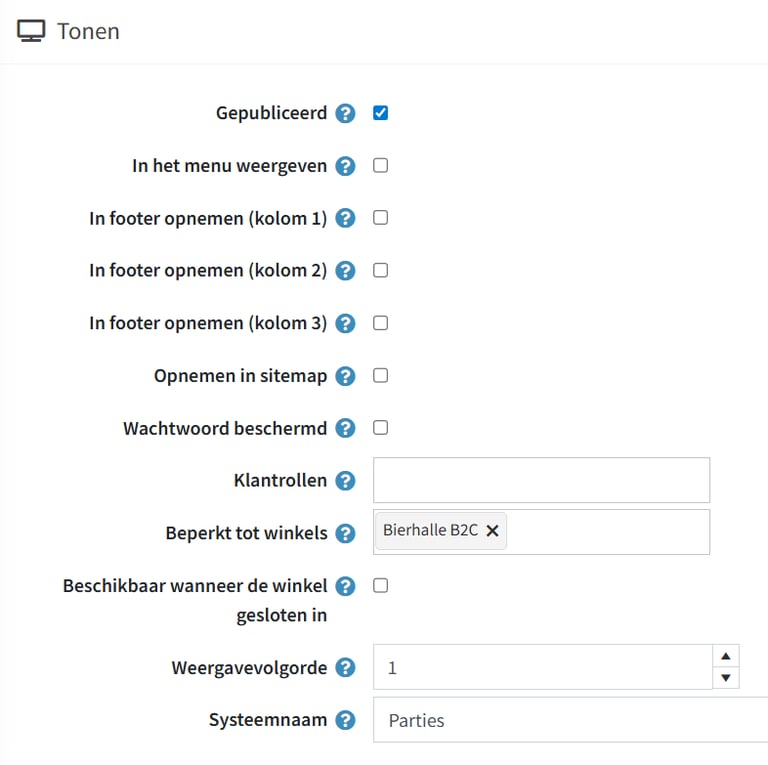Open the Klantrollen selection field
The width and height of the screenshot is (768, 765).
coord(541,480)
